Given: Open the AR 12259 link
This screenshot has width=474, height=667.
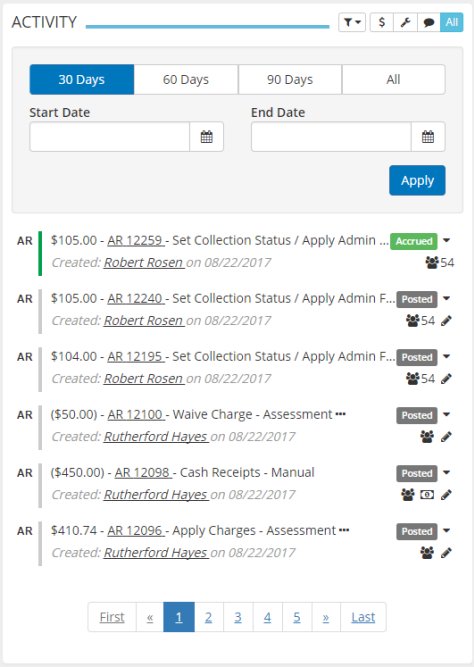Looking at the screenshot, I should (135, 240).
